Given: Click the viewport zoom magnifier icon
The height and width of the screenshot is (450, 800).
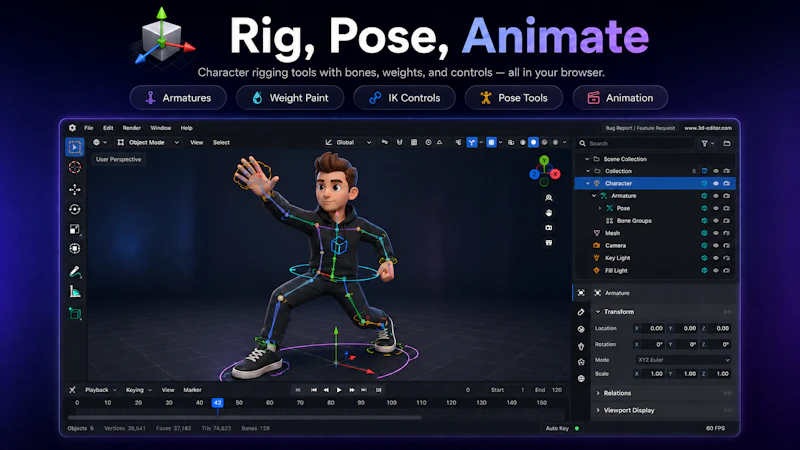Looking at the screenshot, I should (x=548, y=197).
